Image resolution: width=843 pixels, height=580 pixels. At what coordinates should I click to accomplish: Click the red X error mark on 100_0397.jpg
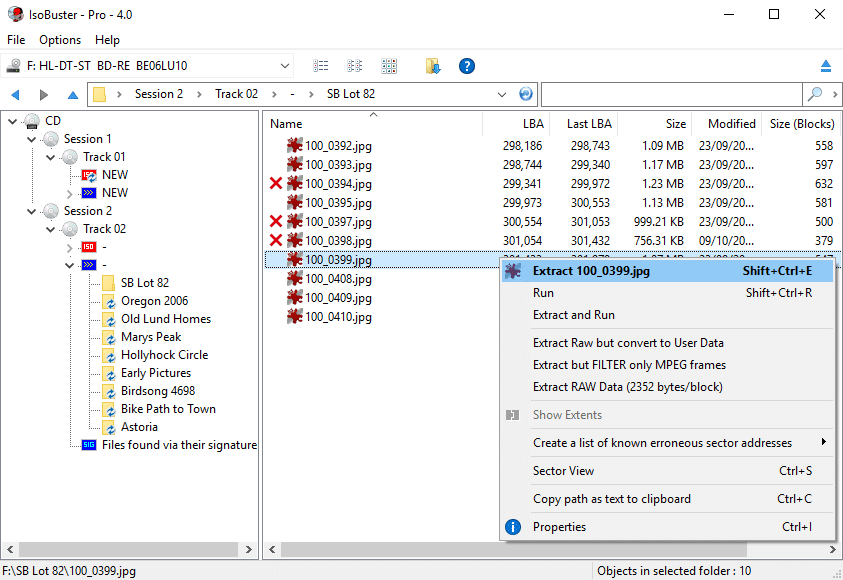coord(276,221)
